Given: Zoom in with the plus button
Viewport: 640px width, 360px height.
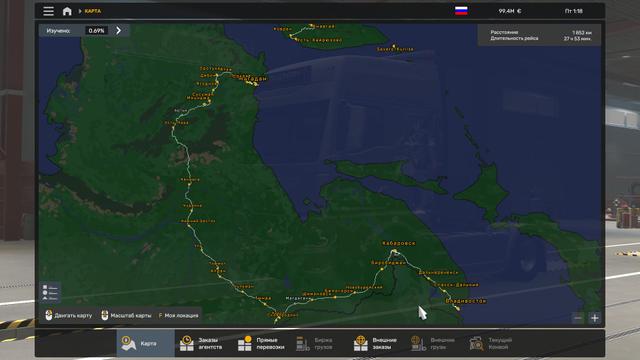Looking at the screenshot, I should point(595,318).
